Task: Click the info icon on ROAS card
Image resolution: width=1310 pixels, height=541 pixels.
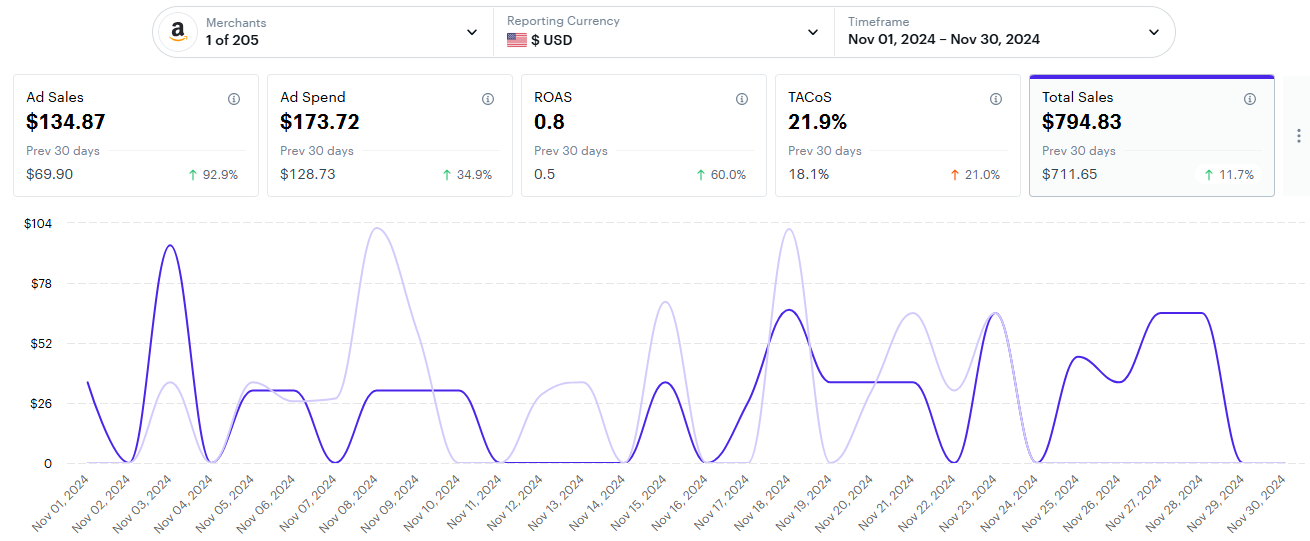Action: (x=742, y=99)
